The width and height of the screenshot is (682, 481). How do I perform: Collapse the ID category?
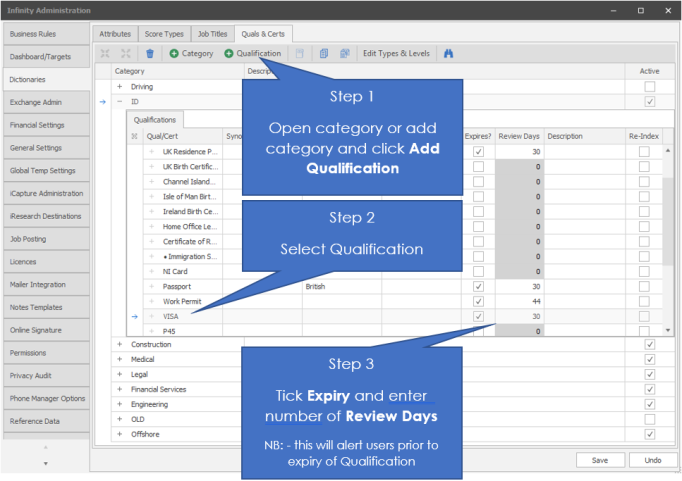coord(119,102)
